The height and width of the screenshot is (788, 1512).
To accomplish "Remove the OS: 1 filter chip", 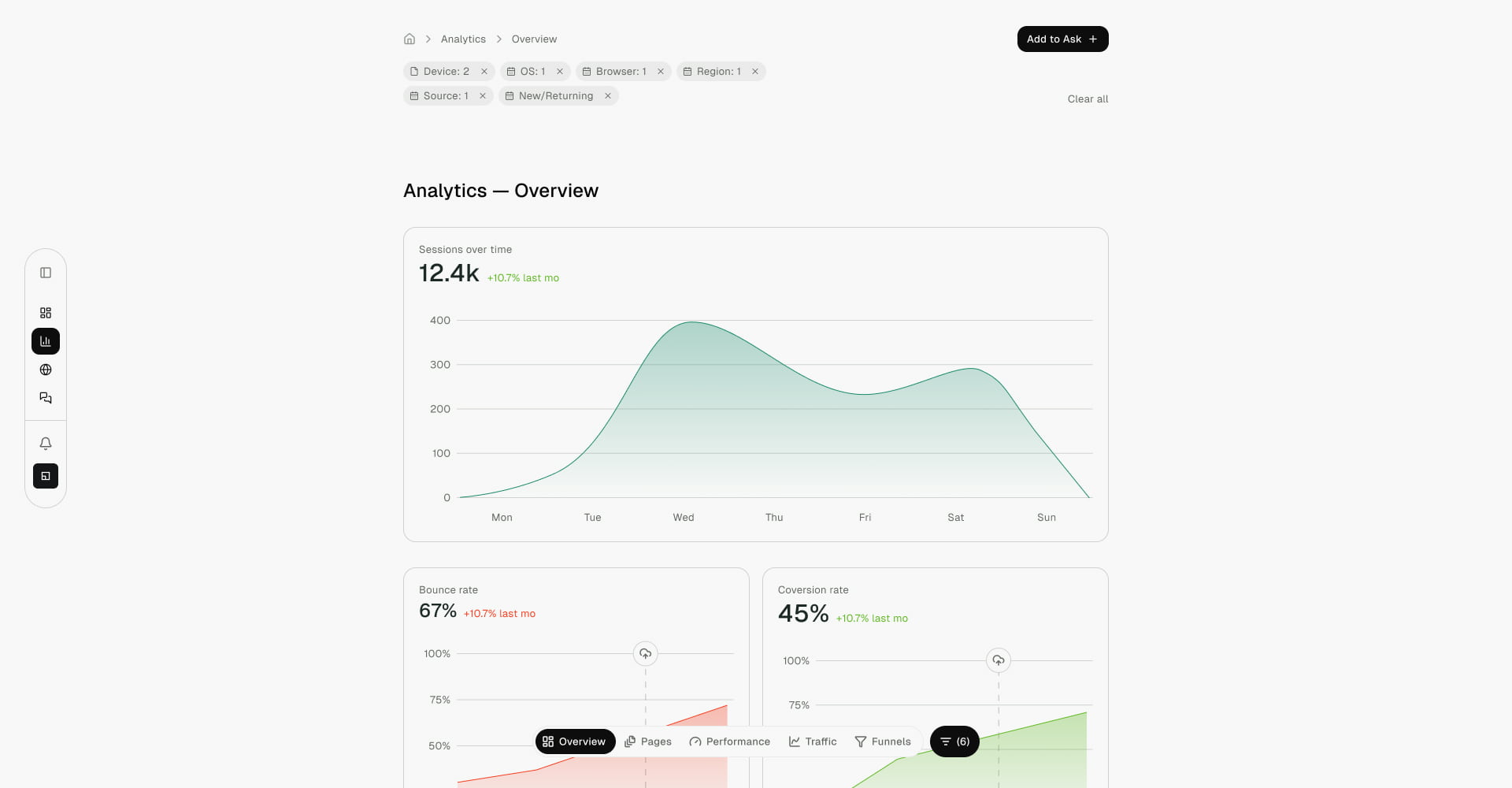I will click(x=560, y=72).
